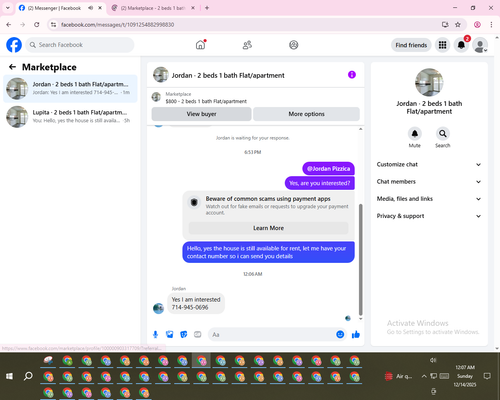Open Windows taskbar search
This screenshot has height=400, width=500.
pos(28,376)
